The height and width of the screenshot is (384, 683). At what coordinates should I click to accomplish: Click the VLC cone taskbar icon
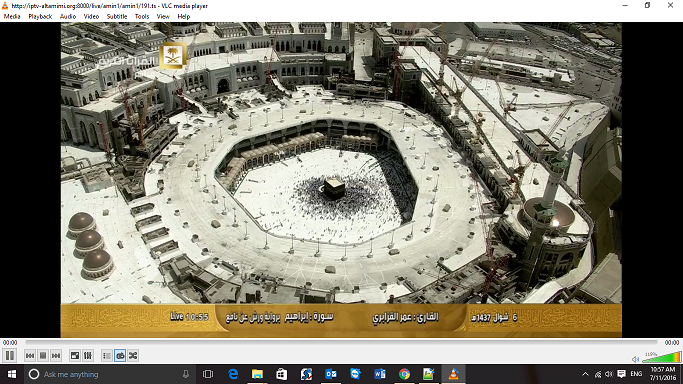click(453, 374)
